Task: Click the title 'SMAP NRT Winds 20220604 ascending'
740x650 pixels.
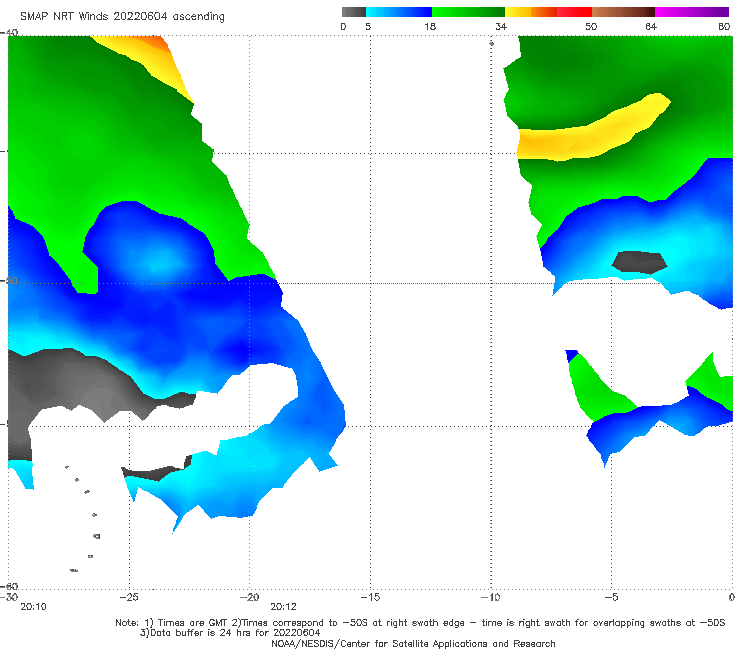Action: [122, 17]
